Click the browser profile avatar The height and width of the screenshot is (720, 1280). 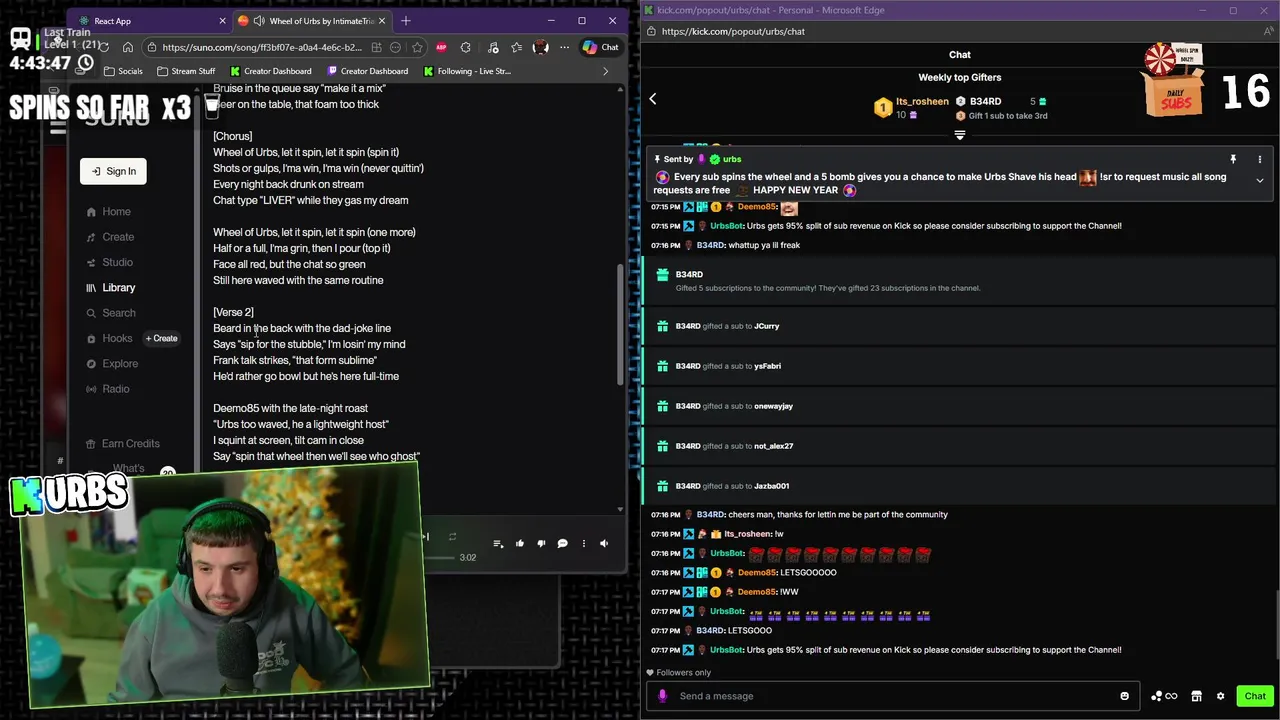[541, 47]
